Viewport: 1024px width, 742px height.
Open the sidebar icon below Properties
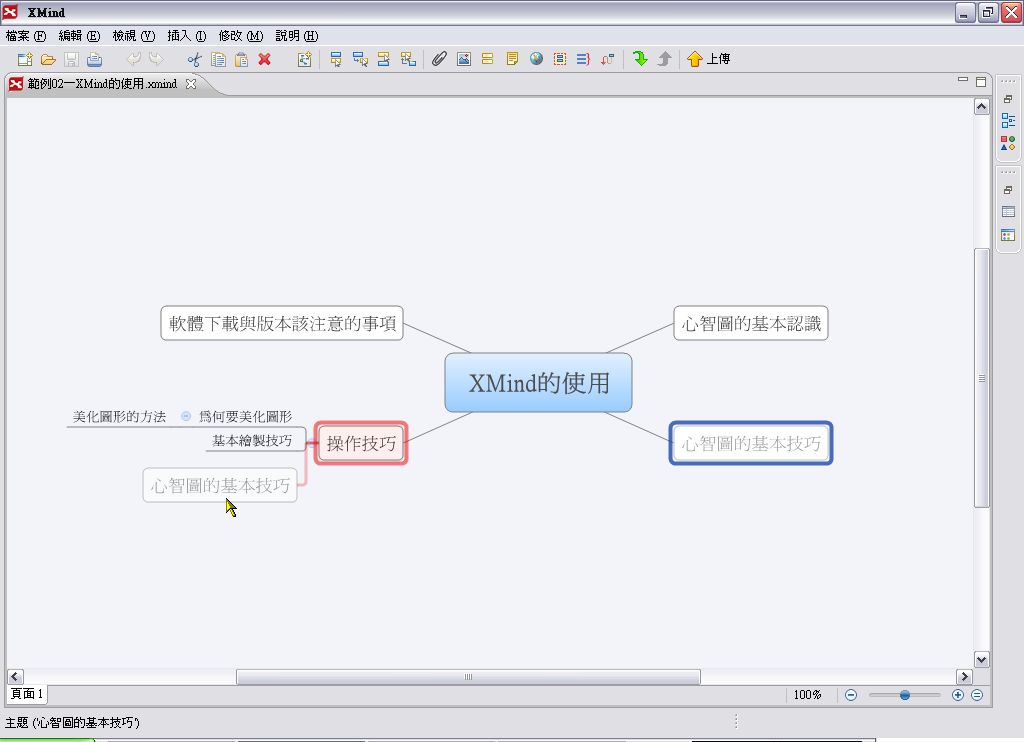point(1008,235)
